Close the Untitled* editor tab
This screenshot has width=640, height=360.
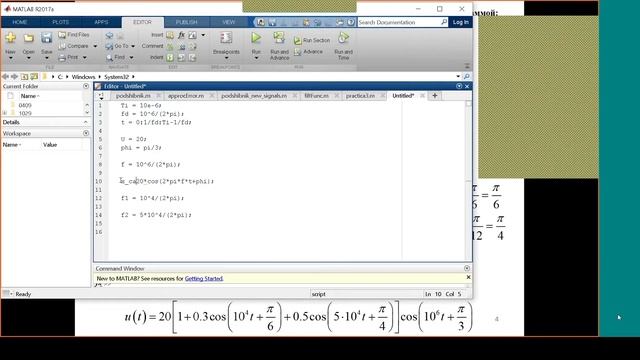pos(422,96)
